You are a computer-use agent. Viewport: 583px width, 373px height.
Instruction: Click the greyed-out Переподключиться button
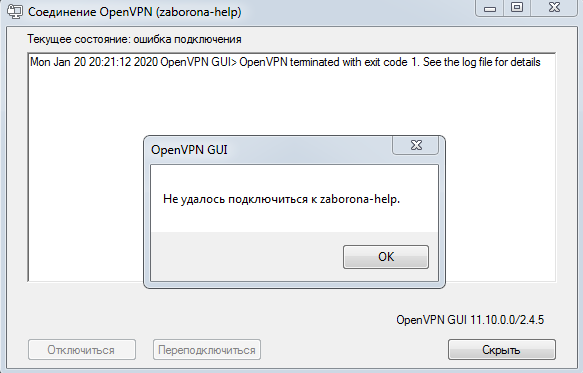click(207, 350)
